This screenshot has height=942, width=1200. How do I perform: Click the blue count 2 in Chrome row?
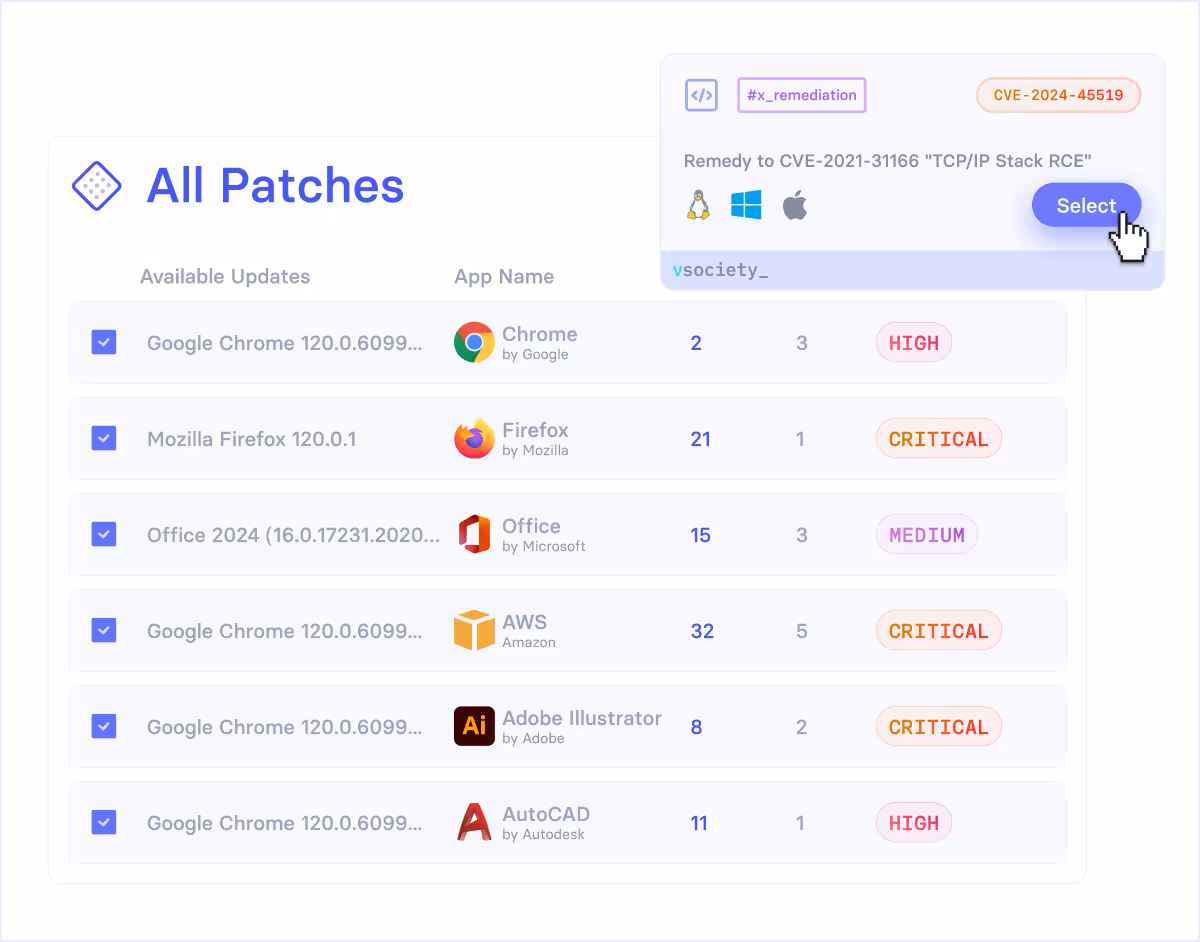(x=696, y=343)
